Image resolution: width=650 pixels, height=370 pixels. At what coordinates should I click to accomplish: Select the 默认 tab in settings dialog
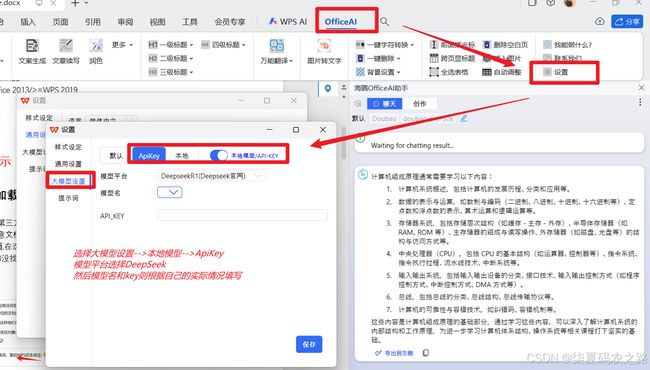tap(116, 155)
